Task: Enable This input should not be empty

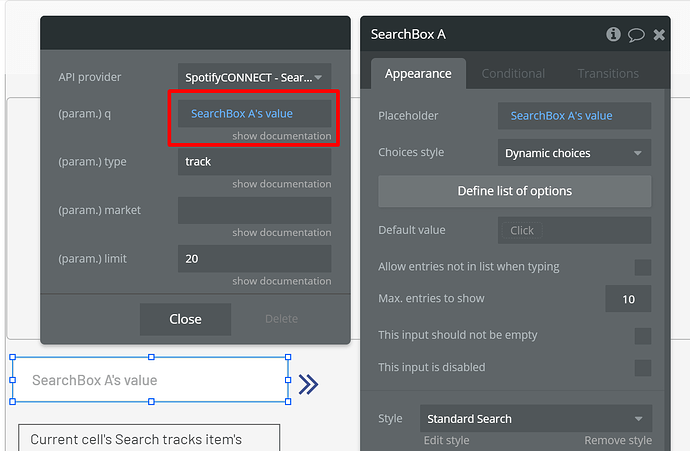Action: [642, 336]
